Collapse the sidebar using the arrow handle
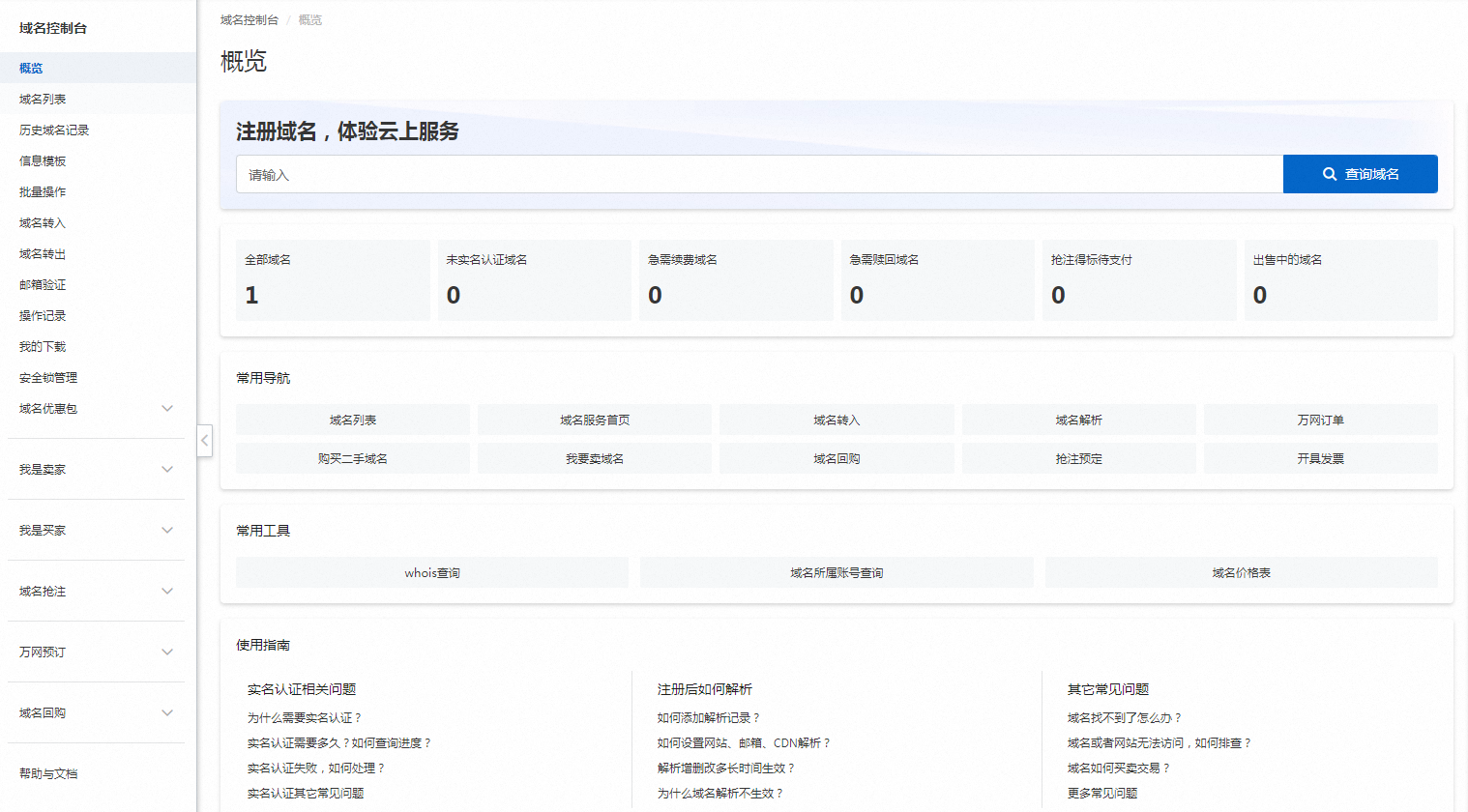 [x=204, y=441]
